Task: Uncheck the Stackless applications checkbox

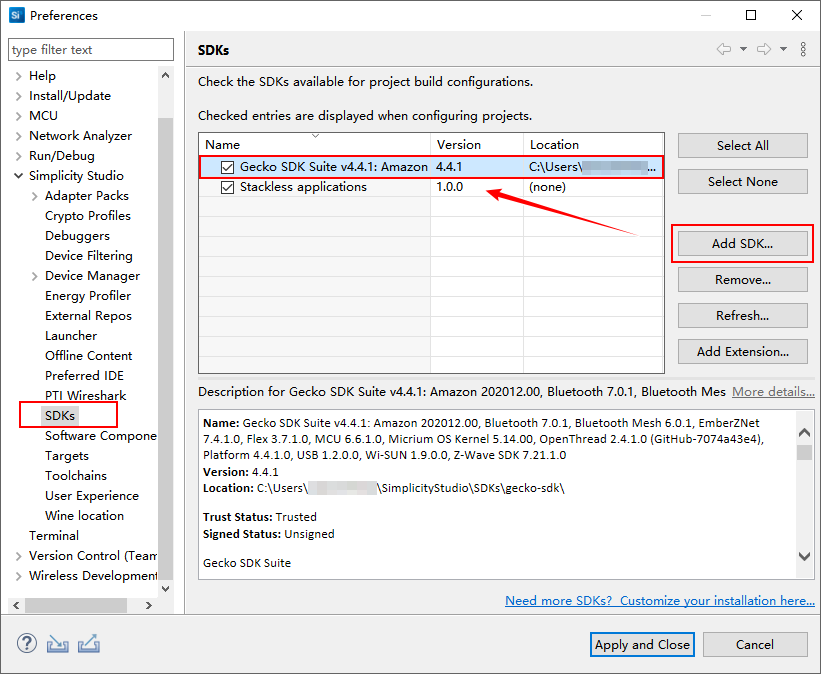Action: click(227, 187)
